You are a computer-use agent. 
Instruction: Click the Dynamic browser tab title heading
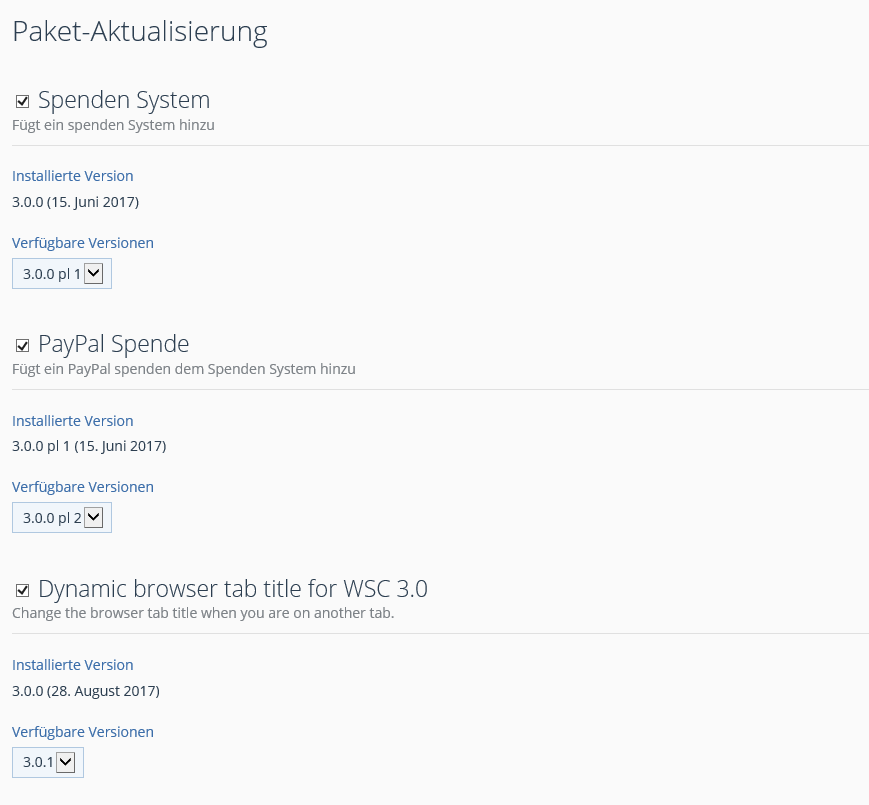tap(232, 589)
